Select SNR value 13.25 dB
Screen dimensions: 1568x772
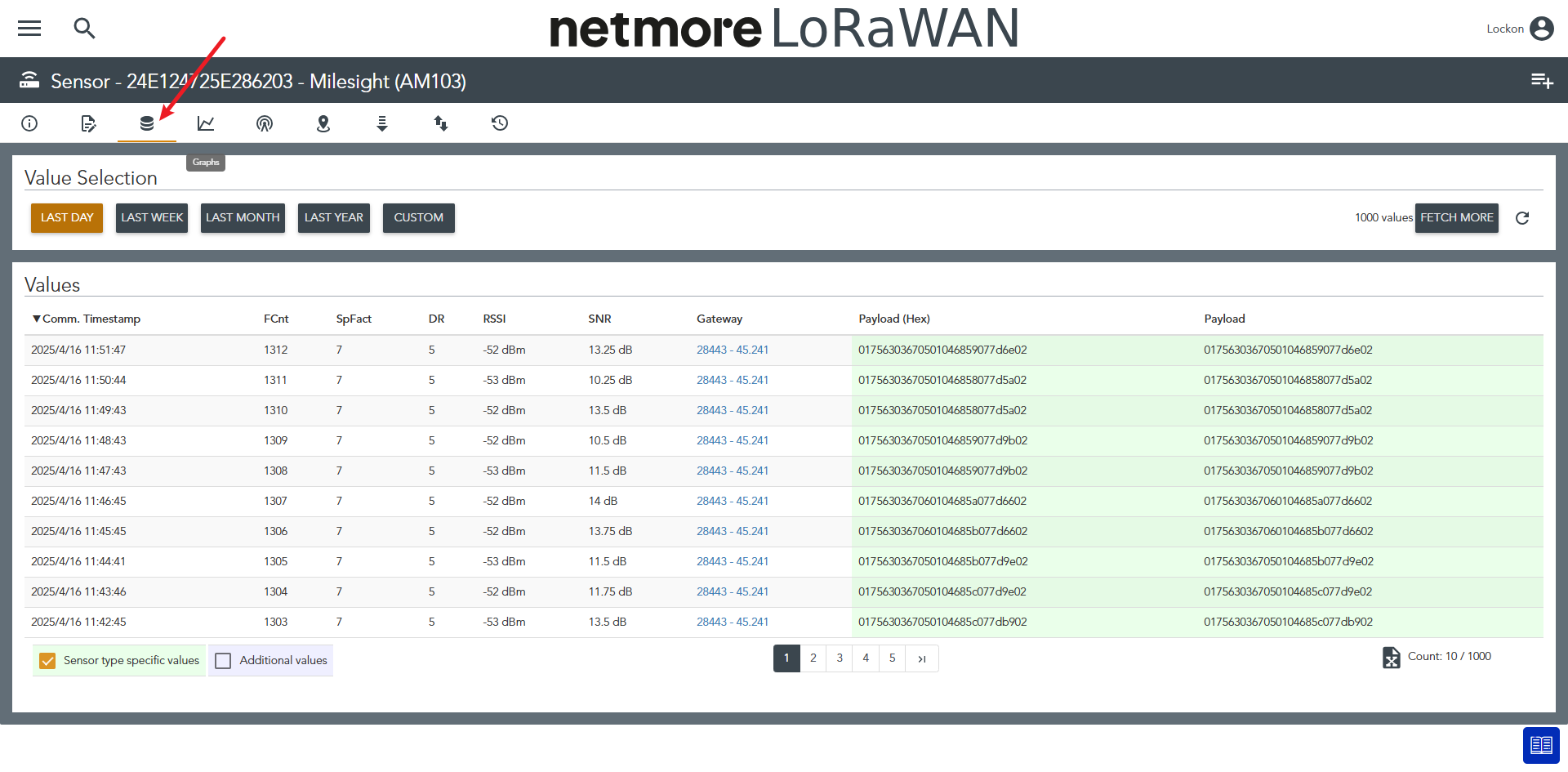point(610,350)
